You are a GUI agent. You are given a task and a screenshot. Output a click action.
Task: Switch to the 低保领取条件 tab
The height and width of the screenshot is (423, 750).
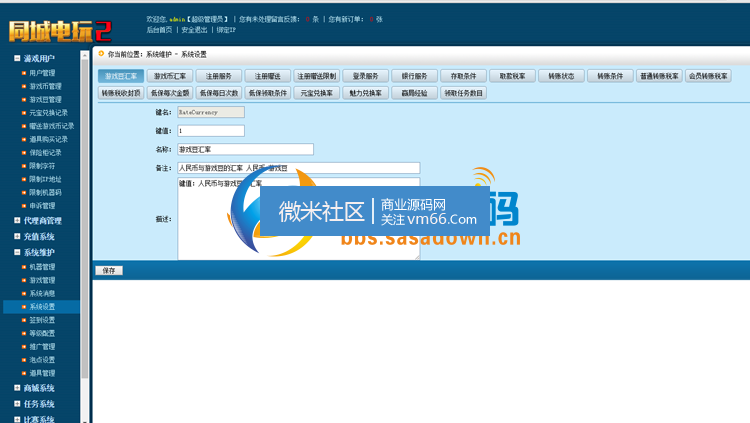[267, 93]
